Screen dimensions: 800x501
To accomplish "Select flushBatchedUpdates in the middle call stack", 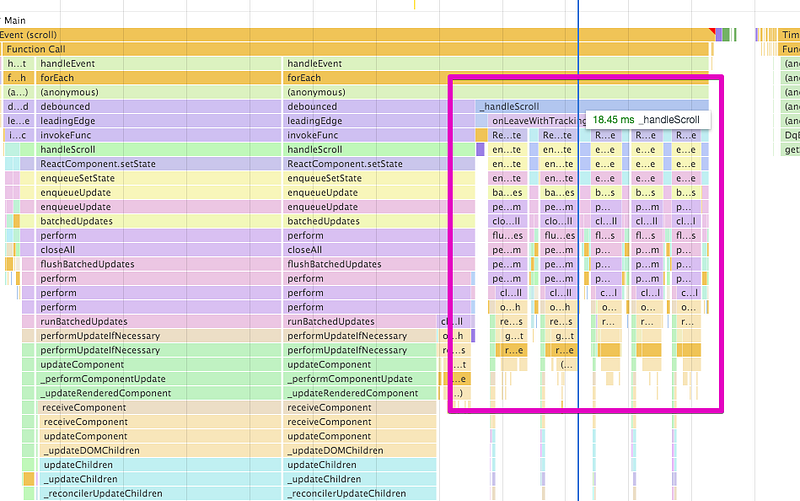I will 379,263.
